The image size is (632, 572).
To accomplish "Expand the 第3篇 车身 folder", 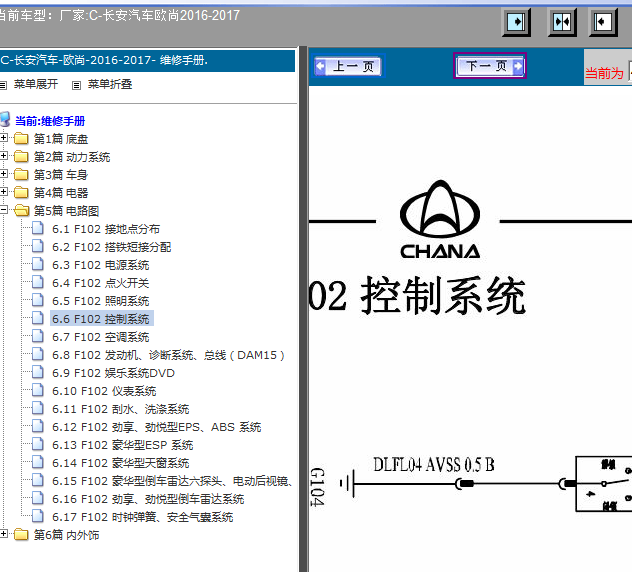I will tap(4, 174).
